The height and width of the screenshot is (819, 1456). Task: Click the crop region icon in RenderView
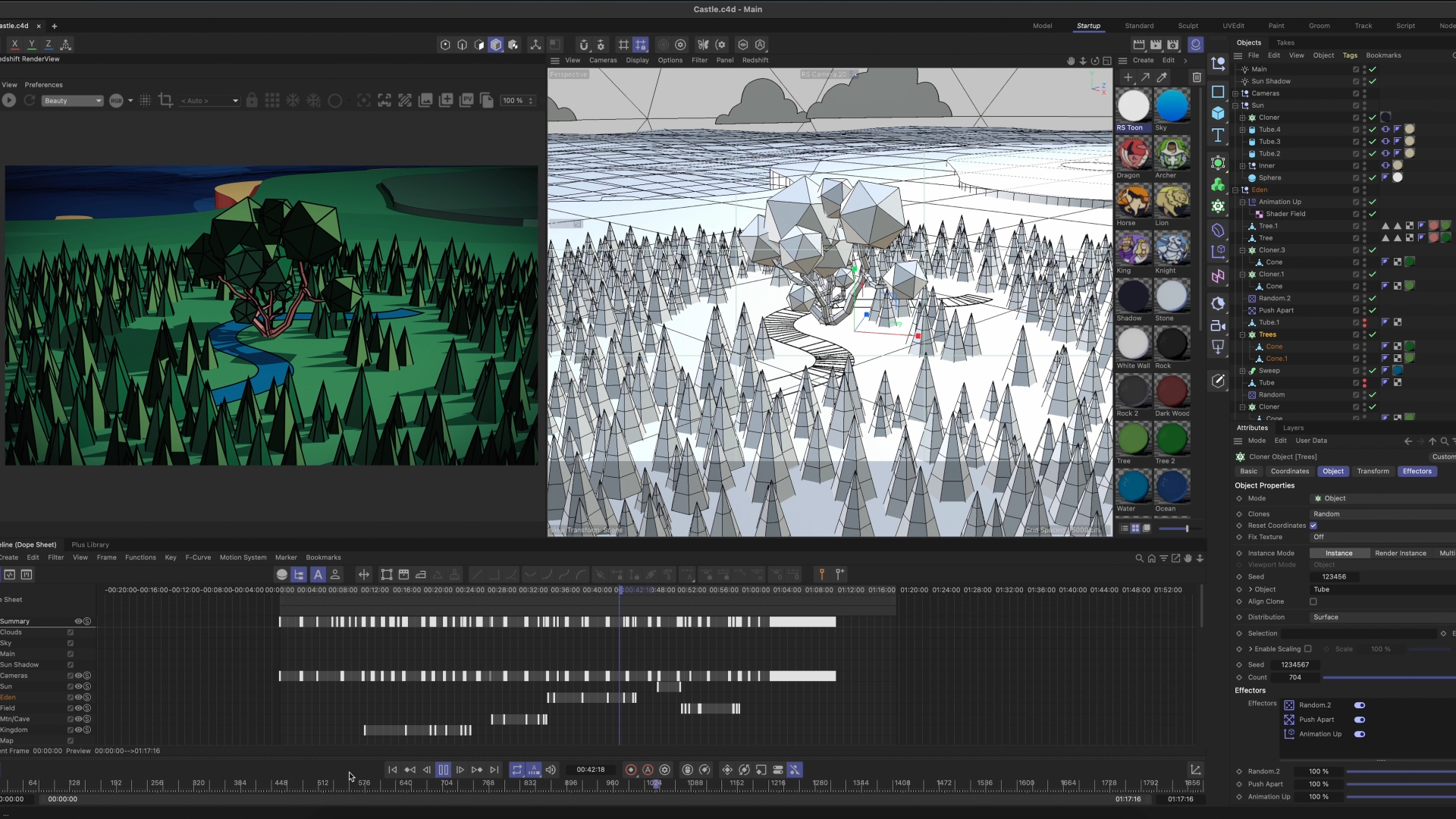coord(166,100)
